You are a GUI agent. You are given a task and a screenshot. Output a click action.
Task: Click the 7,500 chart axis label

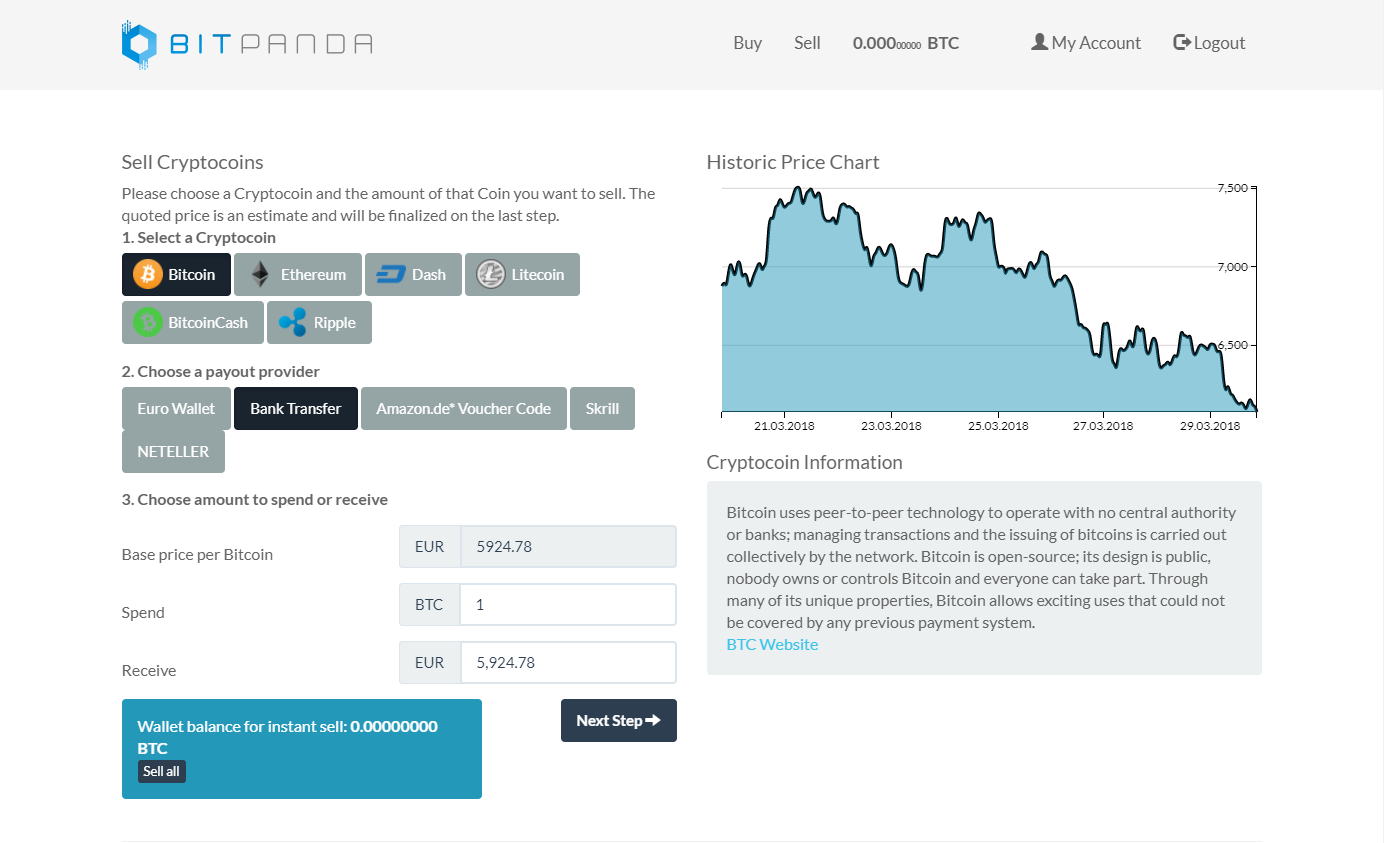tap(1232, 188)
